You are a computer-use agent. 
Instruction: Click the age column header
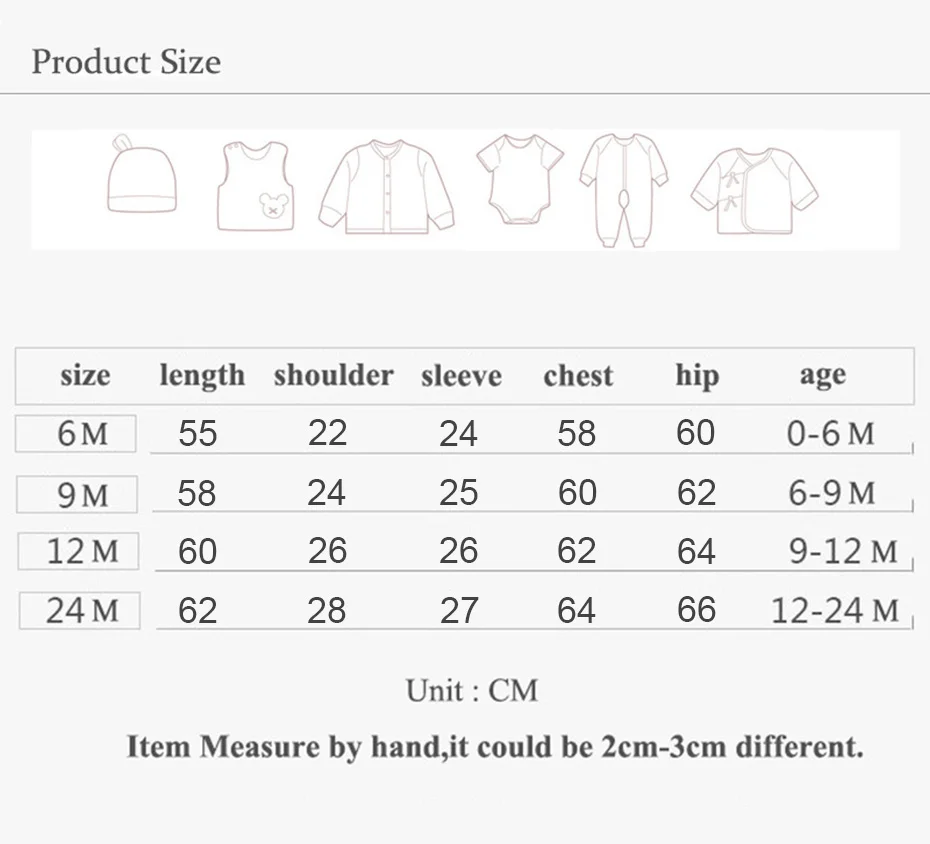(x=823, y=376)
